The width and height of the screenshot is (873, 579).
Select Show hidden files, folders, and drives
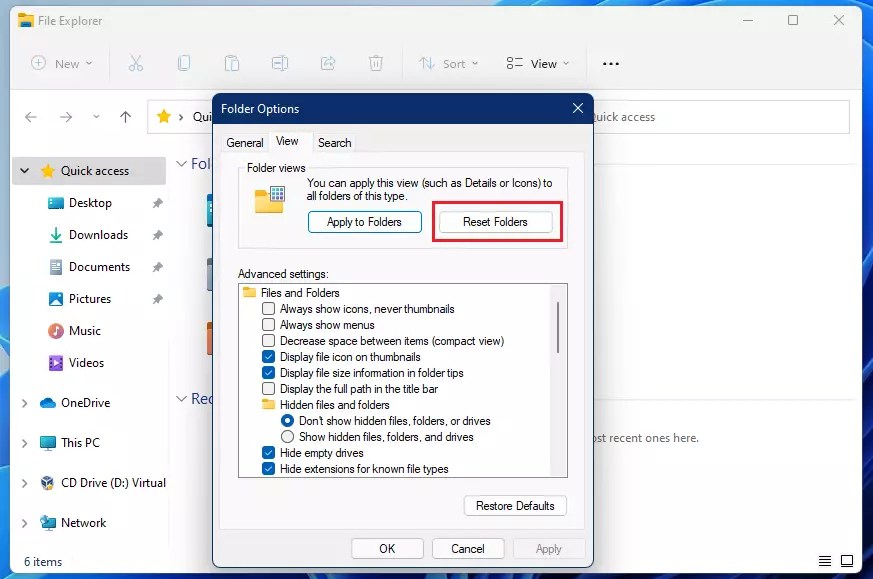[x=287, y=434]
